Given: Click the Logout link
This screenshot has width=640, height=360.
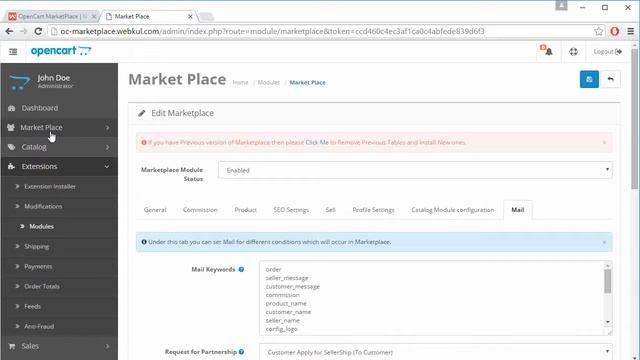Looking at the screenshot, I should 607,51.
